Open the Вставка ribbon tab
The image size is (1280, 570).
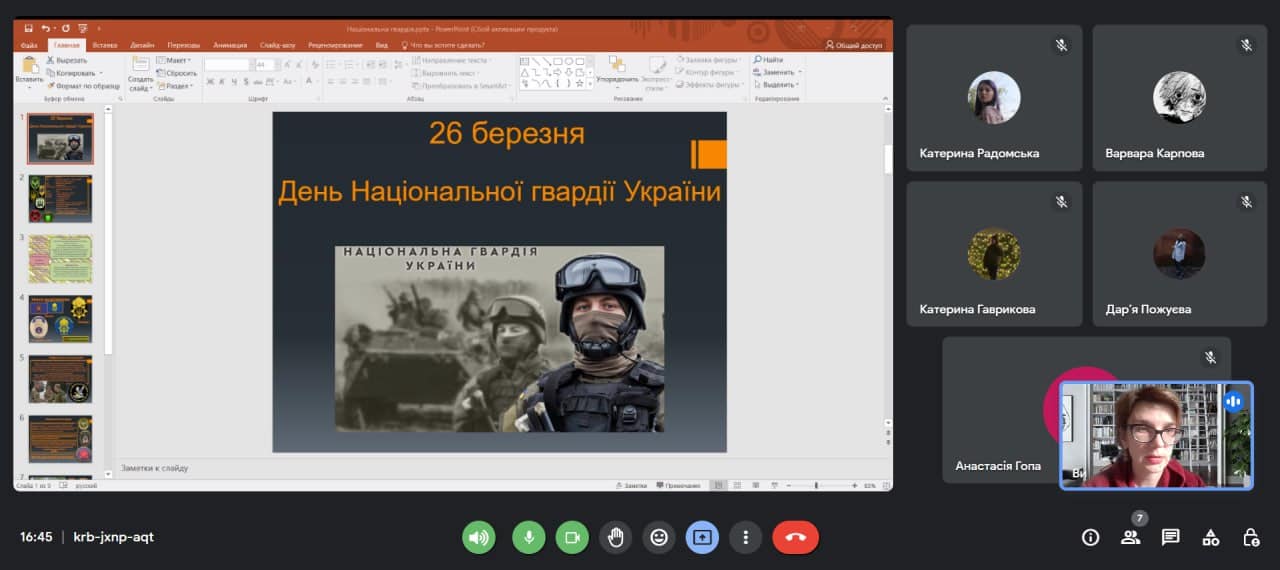pyautogui.click(x=104, y=45)
